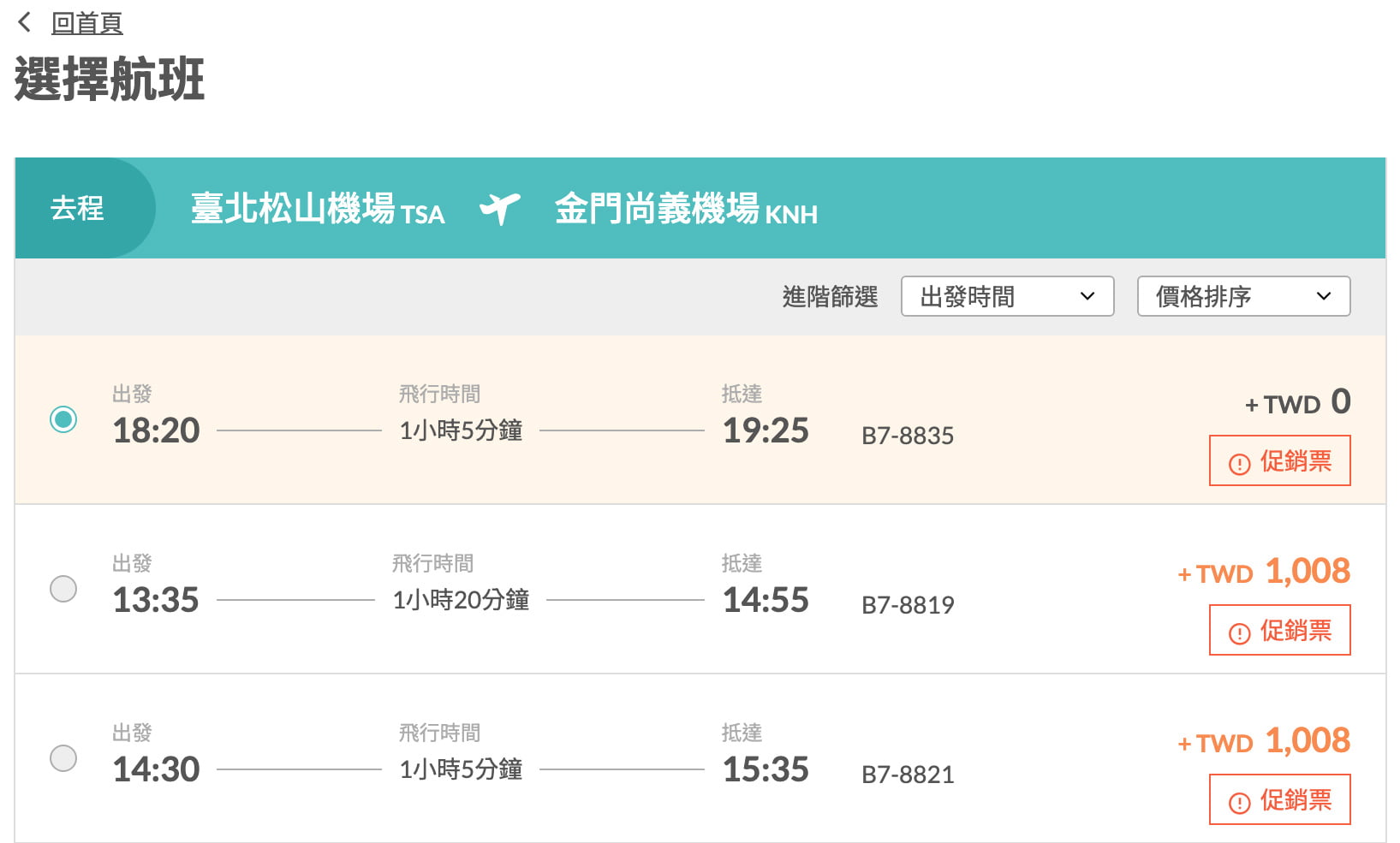Select the 13:35 departure flight radio button
The image size is (1400, 843).
63,589
